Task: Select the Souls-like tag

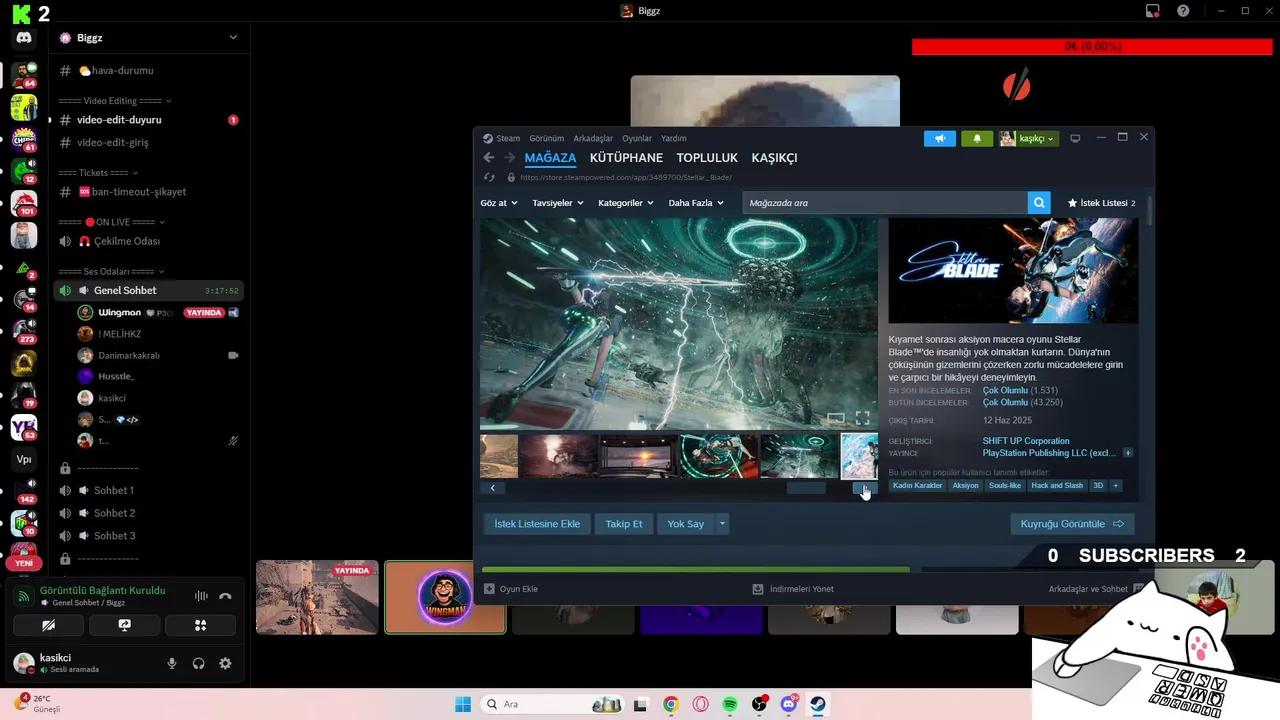Action: (1005, 486)
